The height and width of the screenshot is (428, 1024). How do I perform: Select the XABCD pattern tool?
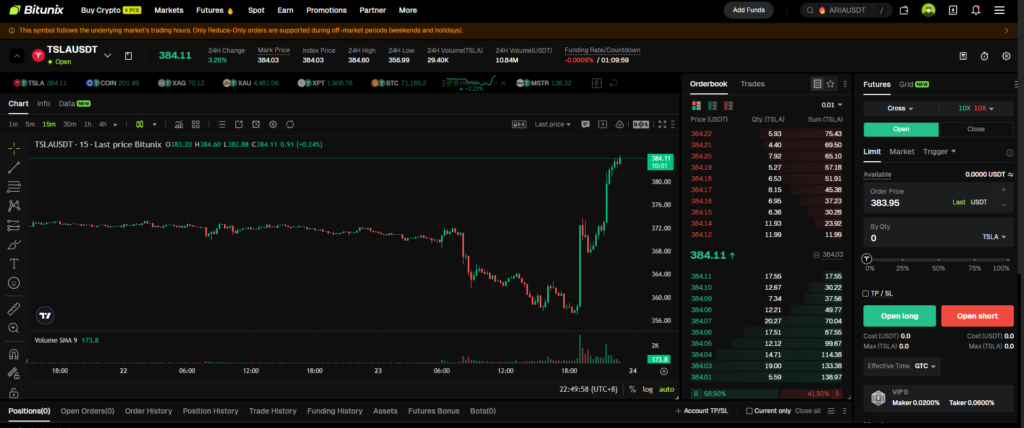(x=14, y=206)
